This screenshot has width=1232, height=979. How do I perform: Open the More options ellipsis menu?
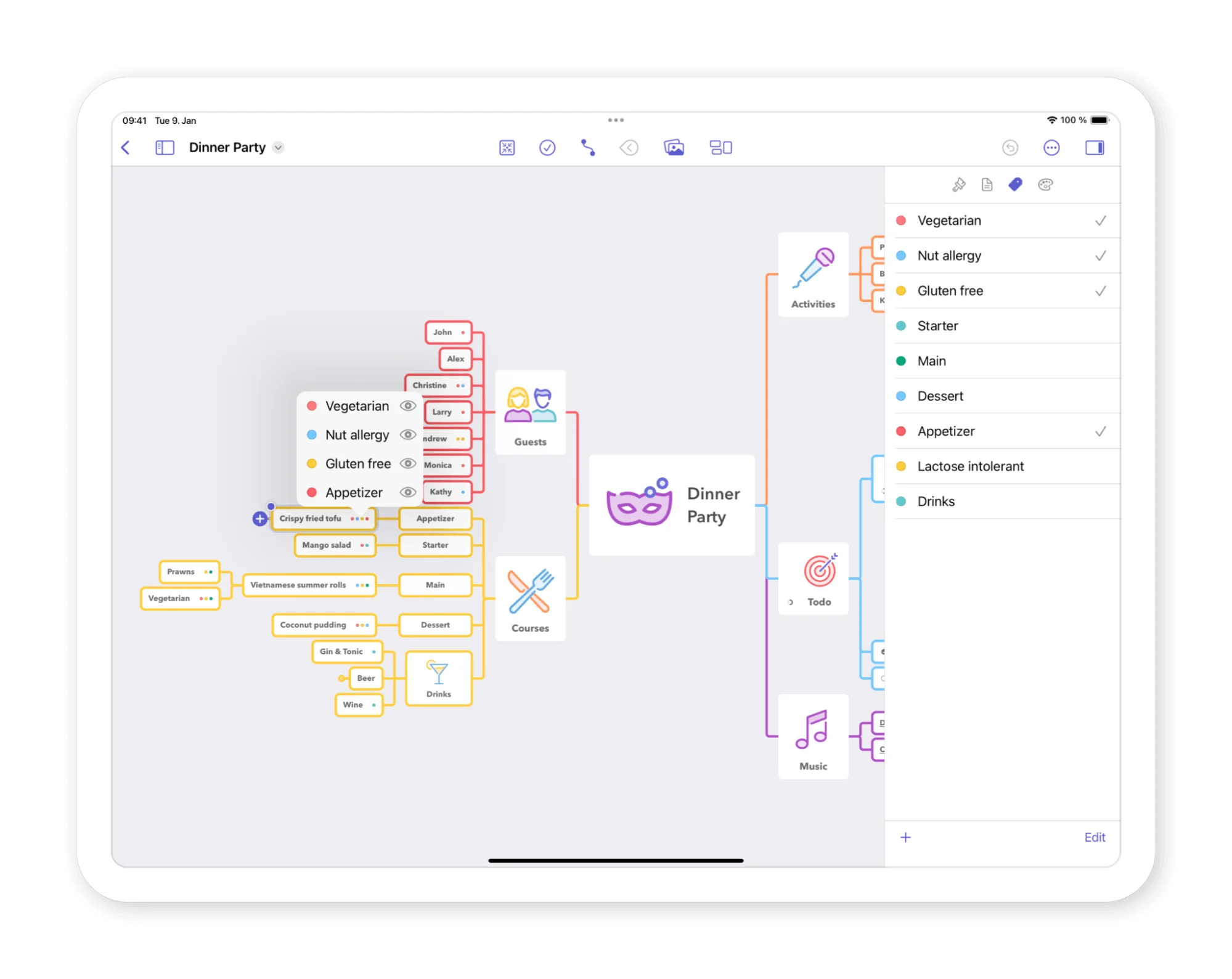pos(1051,147)
